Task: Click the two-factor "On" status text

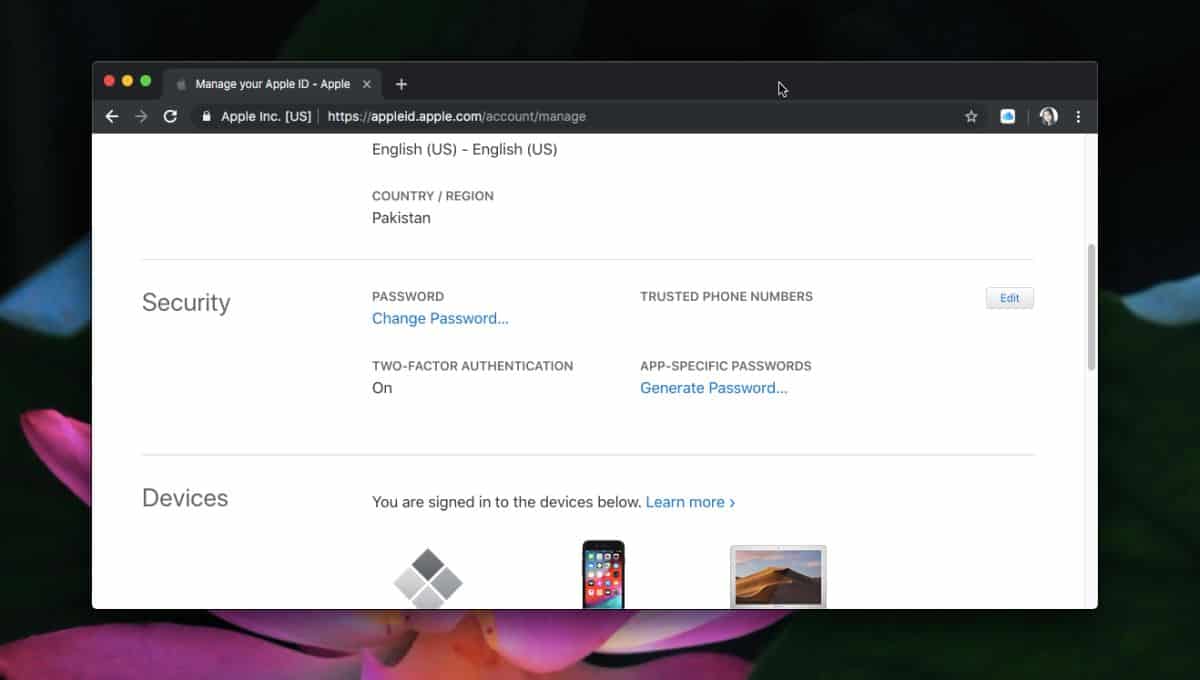Action: pos(382,388)
